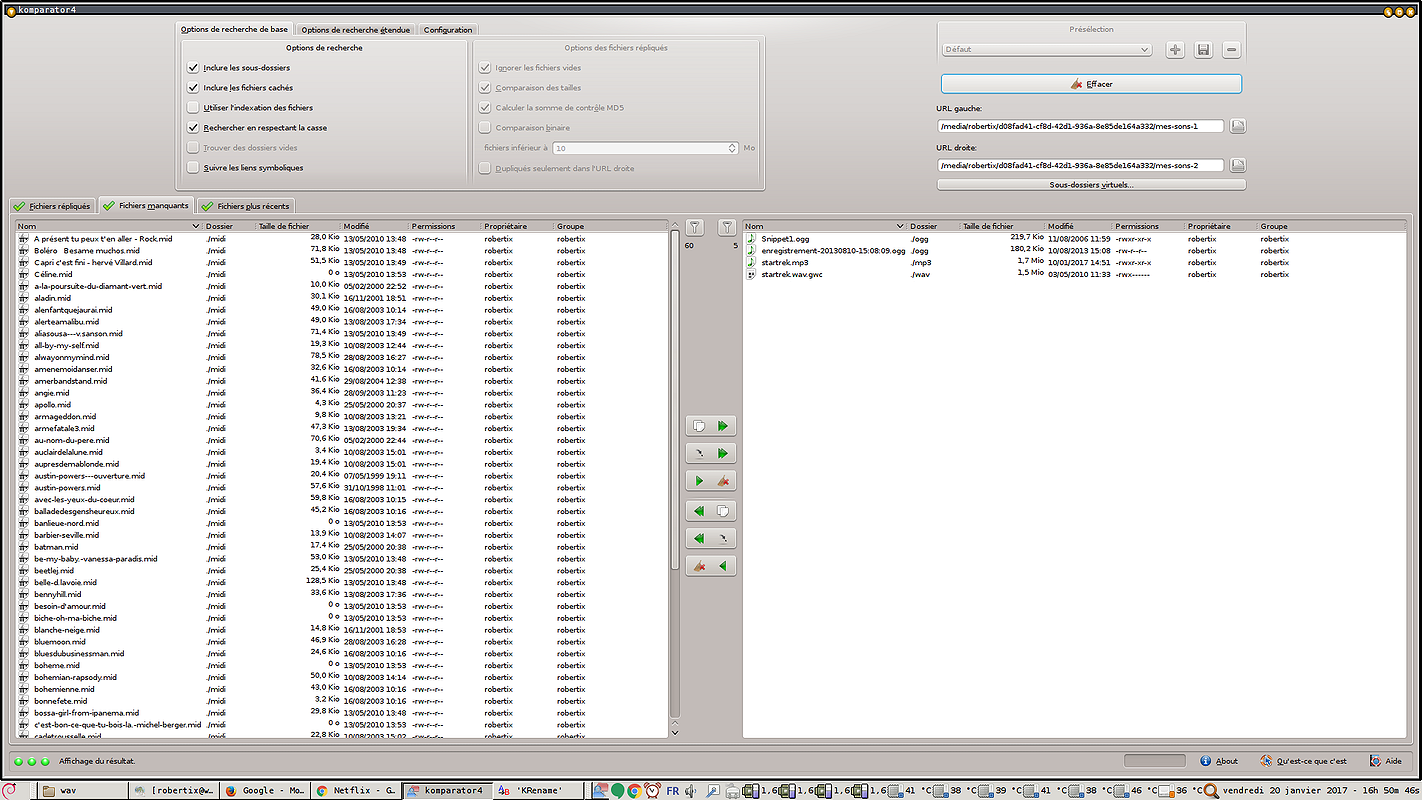Show the Fichiers répliqués tab
This screenshot has height=800, width=1422.
pos(53,206)
